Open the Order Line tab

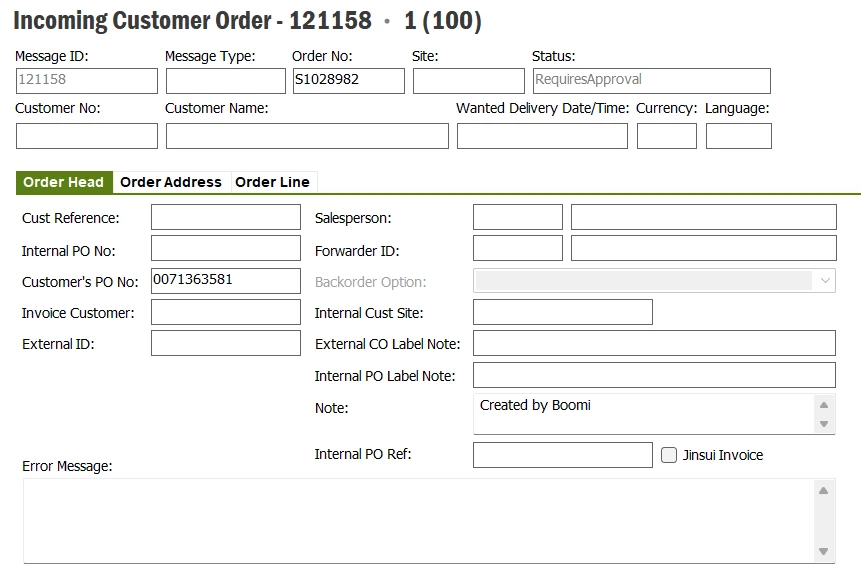[272, 182]
